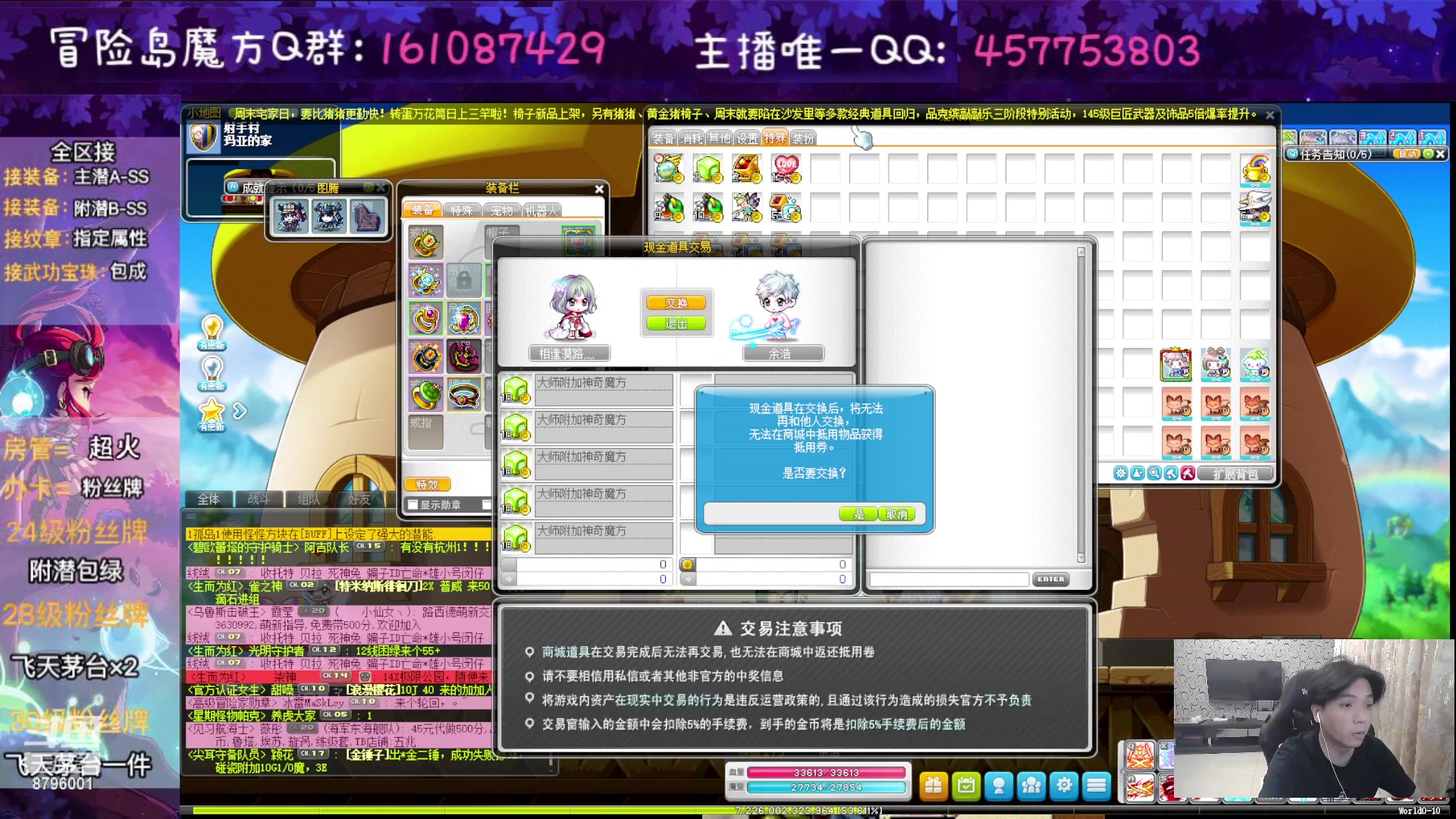Cancel the trade prompt with 取消

(x=896, y=514)
